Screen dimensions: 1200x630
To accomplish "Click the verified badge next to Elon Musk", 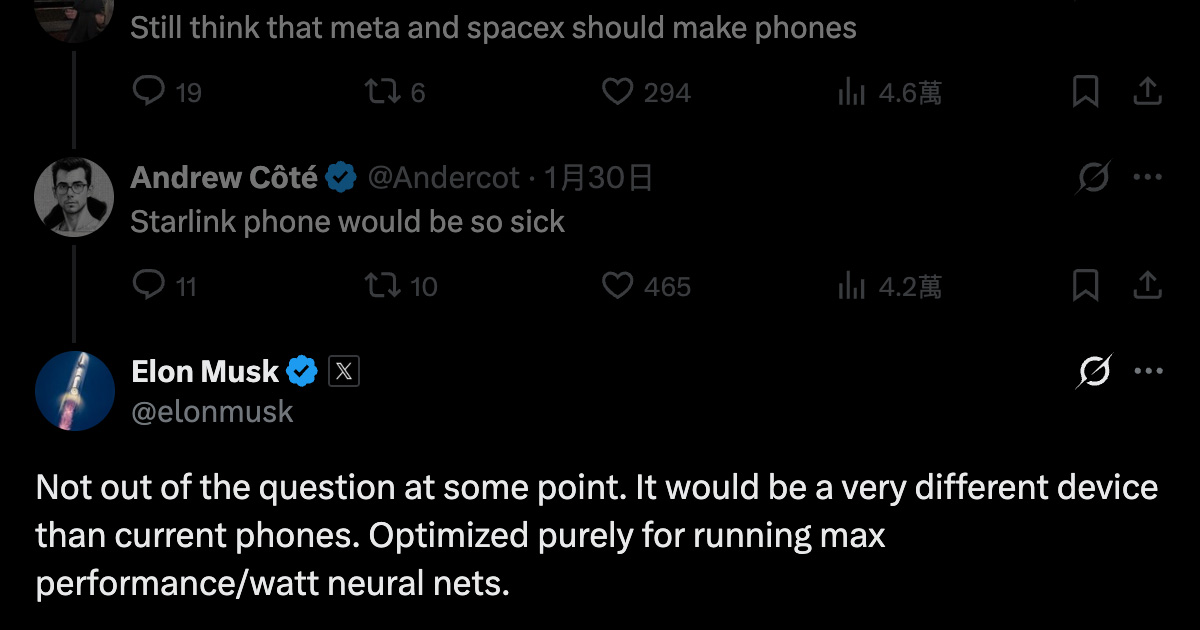I will coord(300,370).
